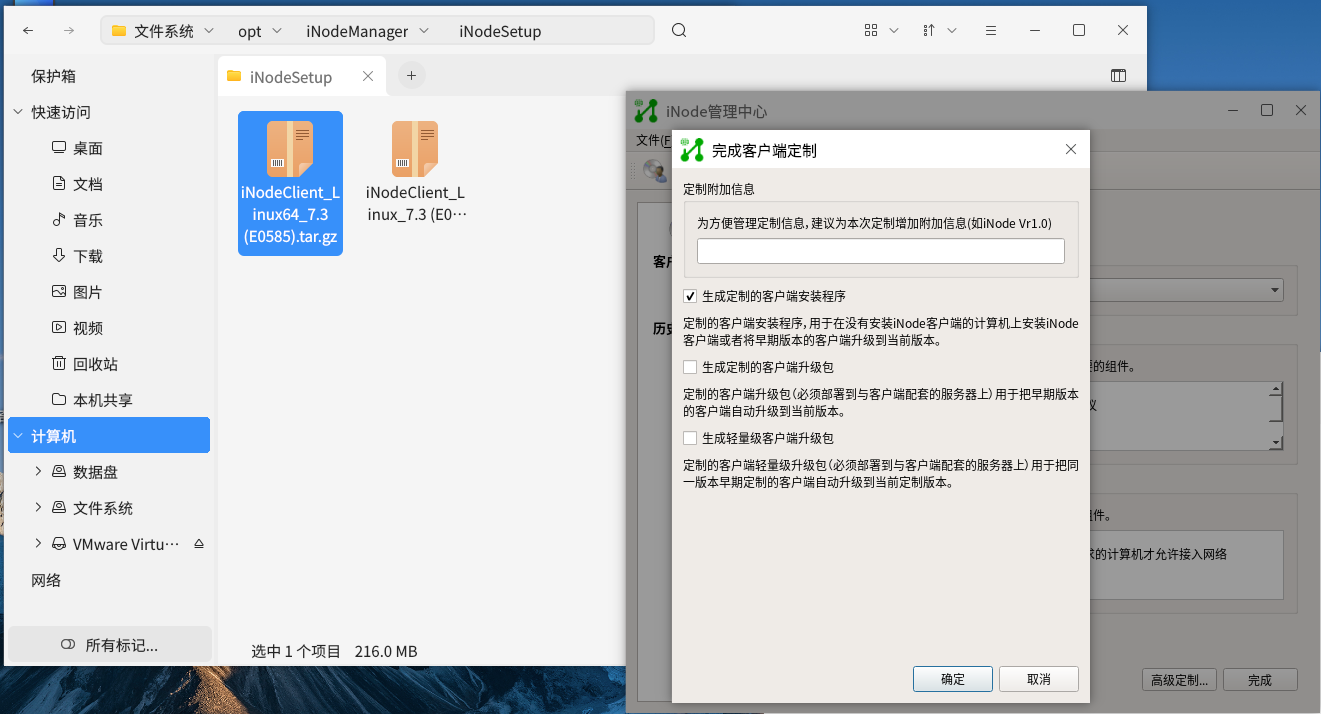Uncheck 生成定制的客户端安装程序
The image size is (1321, 714).
690,296
